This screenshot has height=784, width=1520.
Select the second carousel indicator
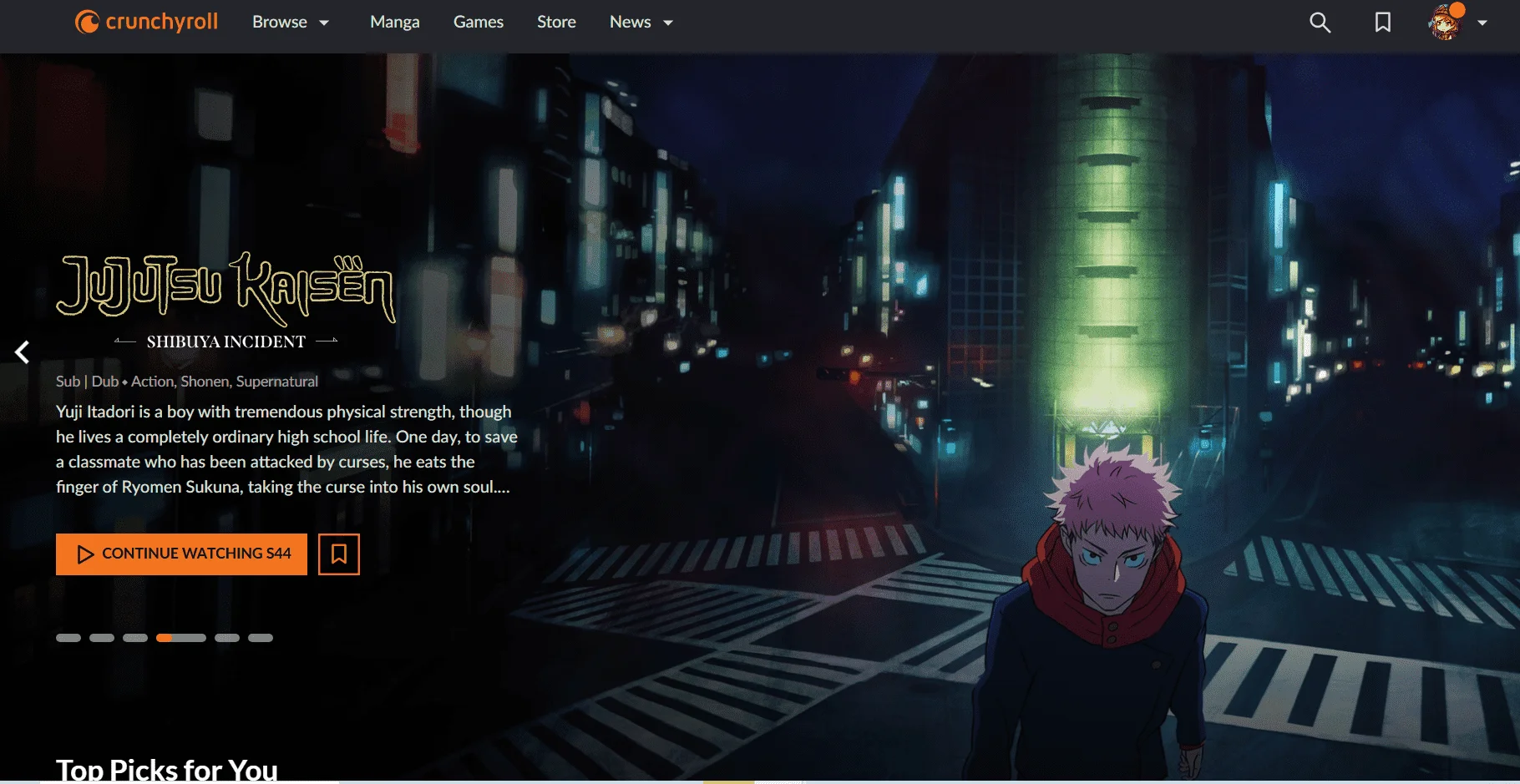[x=102, y=638]
